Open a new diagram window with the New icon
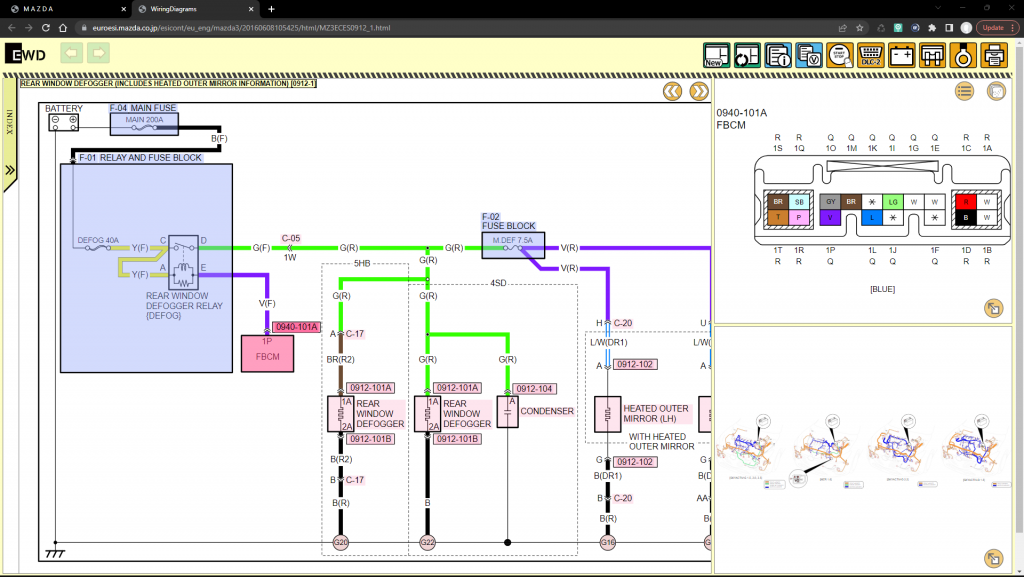Screen dimensions: 1024x577 716,56
